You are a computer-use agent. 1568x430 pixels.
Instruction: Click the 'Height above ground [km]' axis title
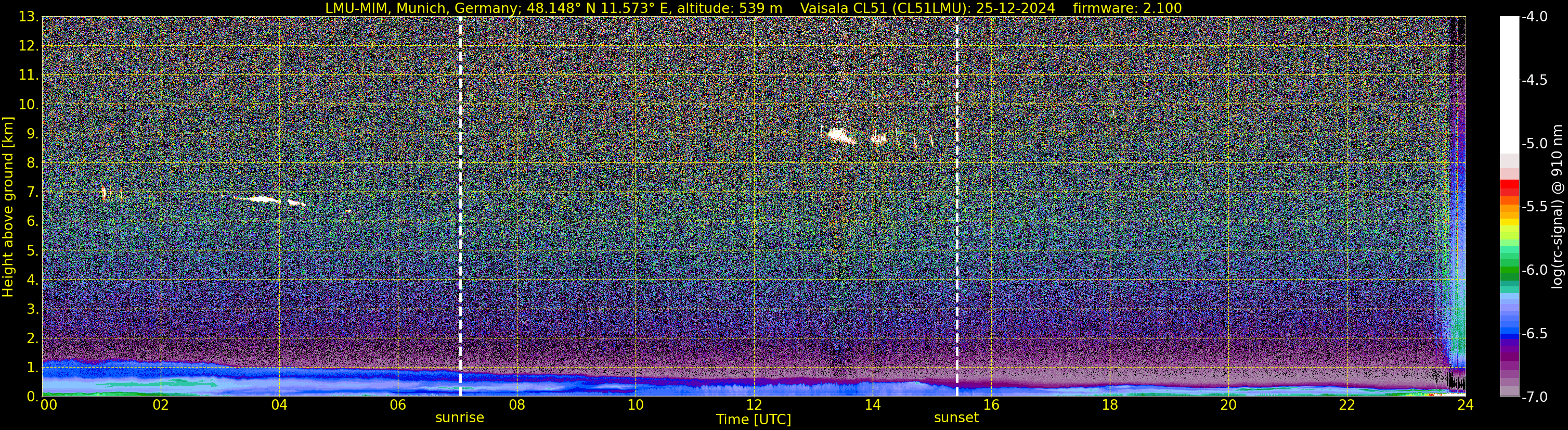8,207
